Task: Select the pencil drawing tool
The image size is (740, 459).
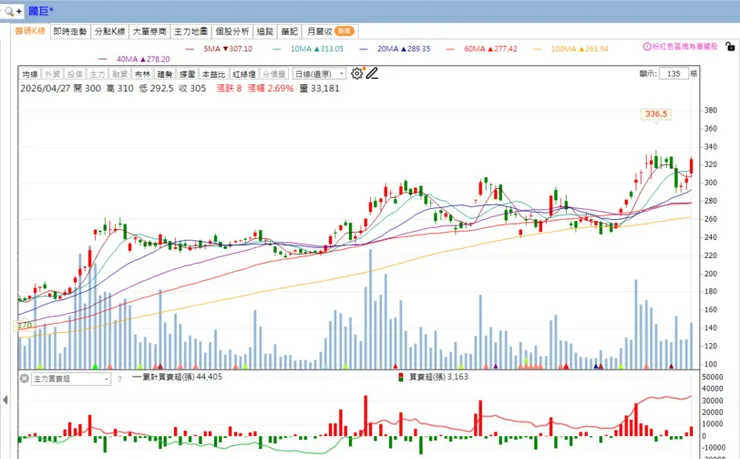Action: pos(372,74)
